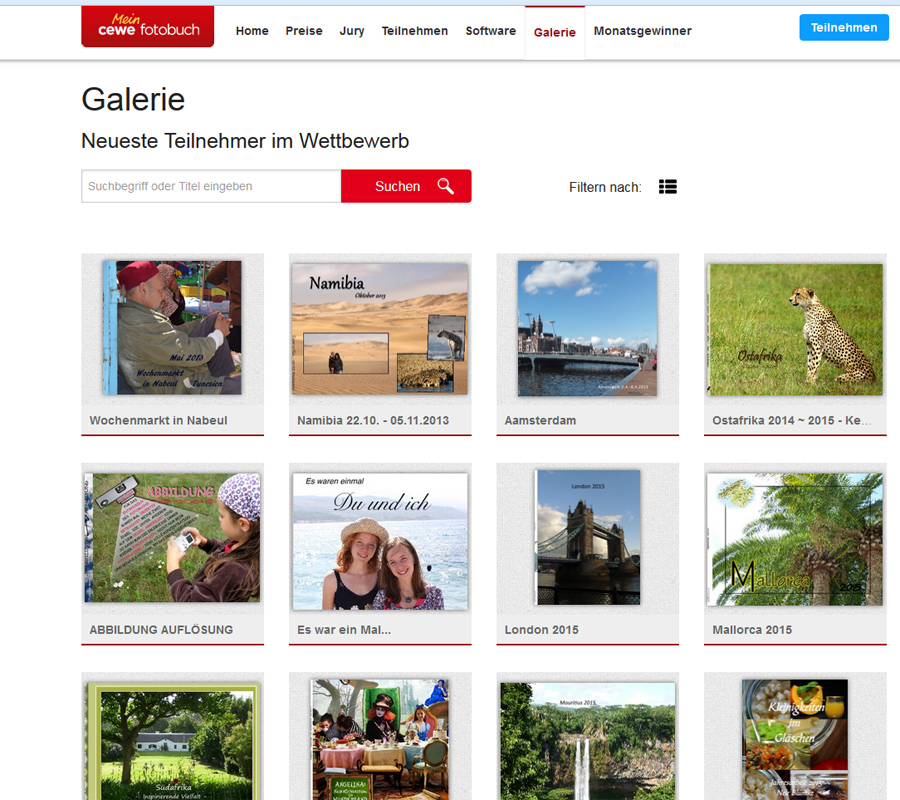The height and width of the screenshot is (800, 900).
Task: Click the Neueste Teilnehmer im Wettbewerb heading
Action: pyautogui.click(x=245, y=141)
